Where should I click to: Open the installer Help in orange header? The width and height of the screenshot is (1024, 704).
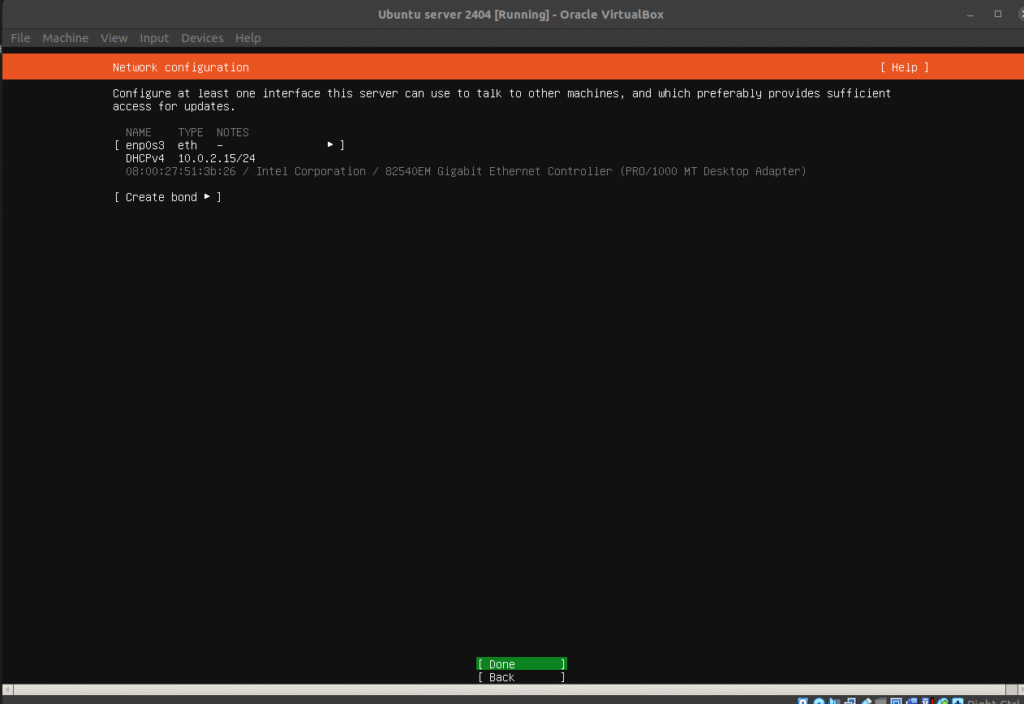pyautogui.click(x=904, y=67)
